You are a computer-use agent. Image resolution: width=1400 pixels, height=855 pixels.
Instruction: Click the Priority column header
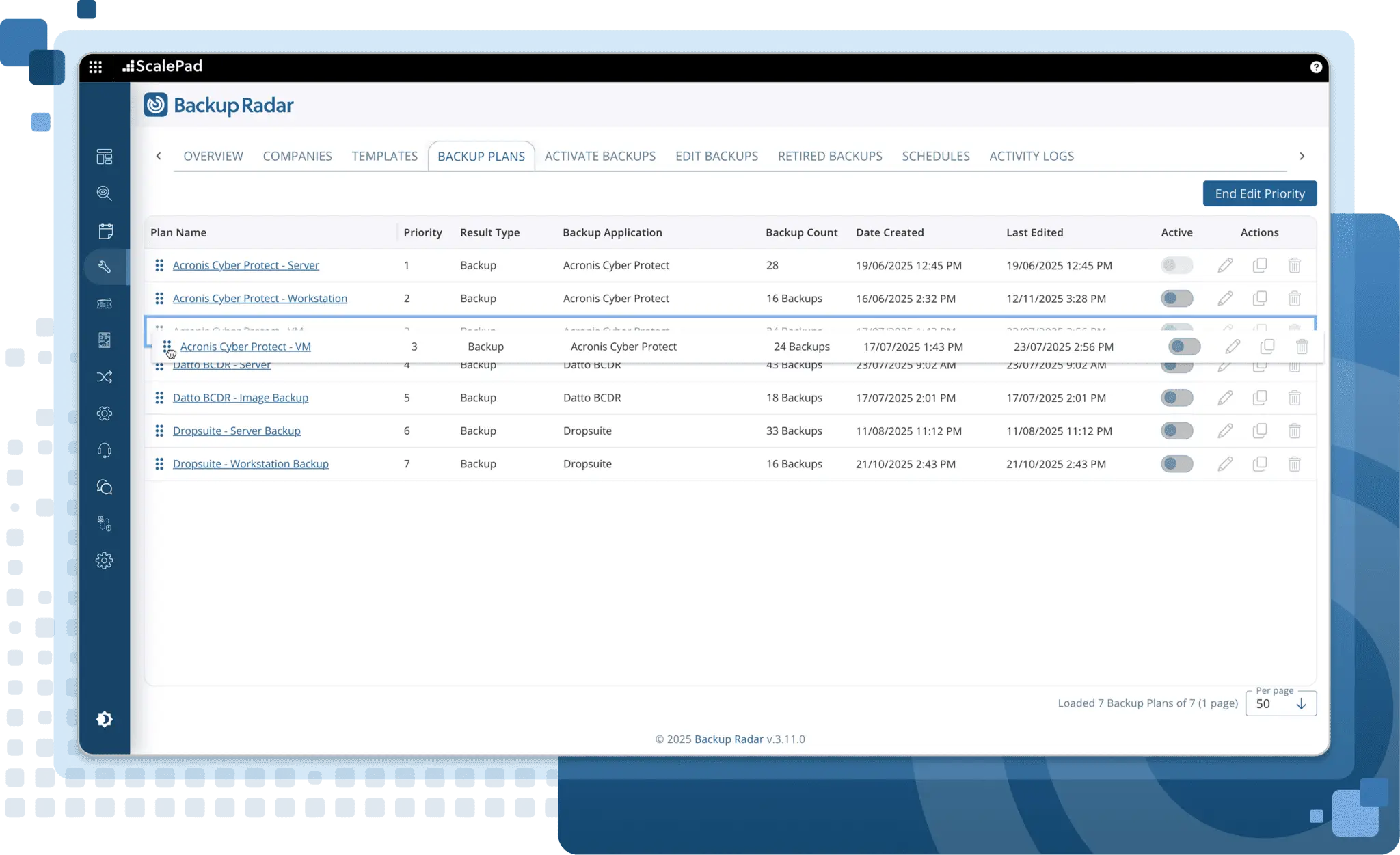pos(422,232)
